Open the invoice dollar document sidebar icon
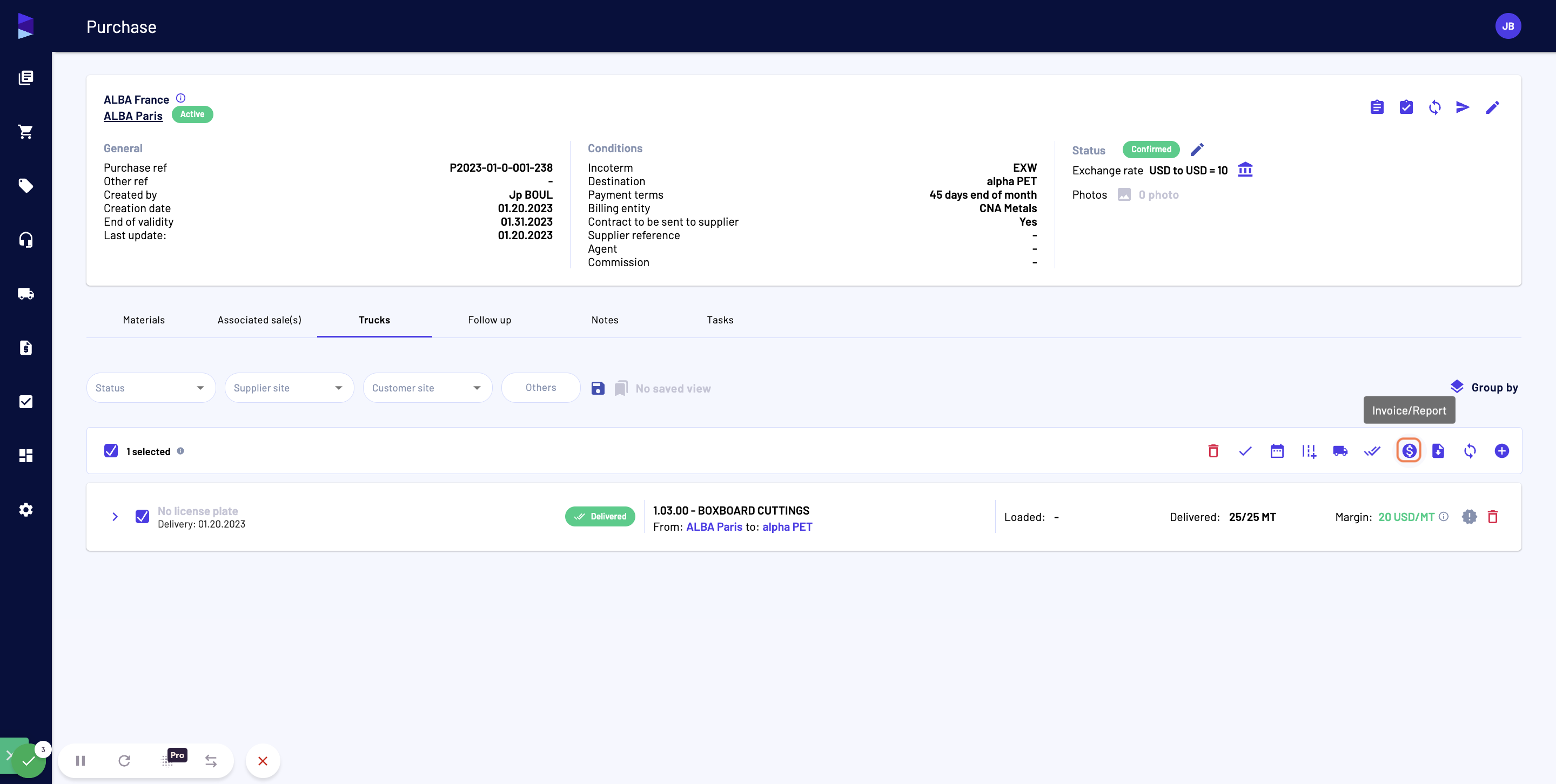Viewport: 1556px width, 784px height. [x=25, y=348]
